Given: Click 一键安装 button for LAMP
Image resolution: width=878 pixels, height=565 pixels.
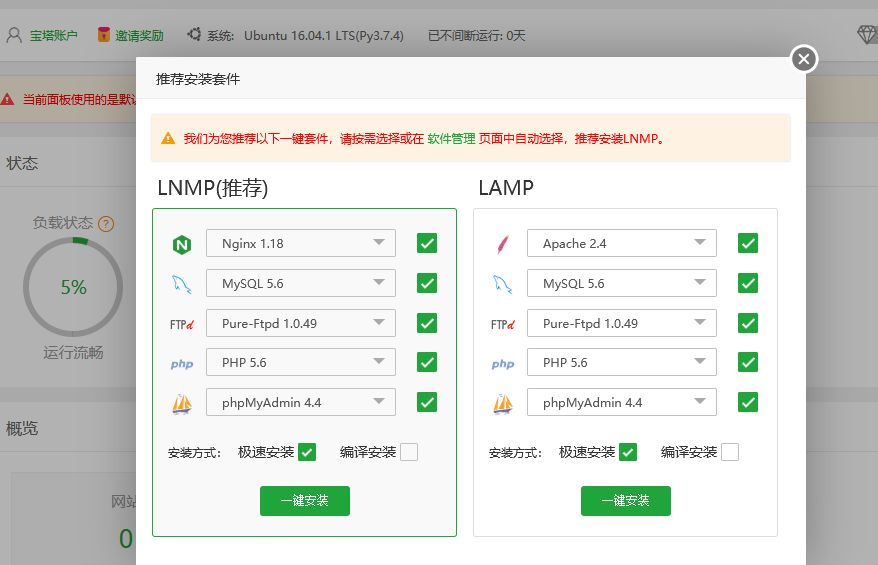Looking at the screenshot, I should [x=625, y=501].
